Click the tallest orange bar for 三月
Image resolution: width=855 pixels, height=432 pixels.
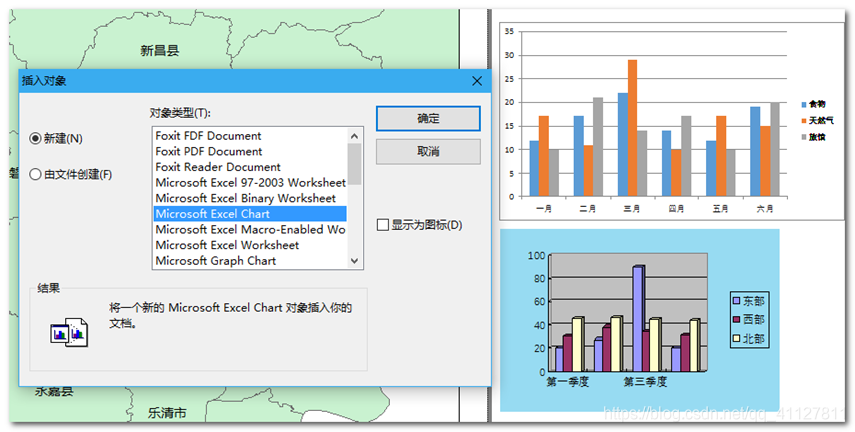click(632, 128)
